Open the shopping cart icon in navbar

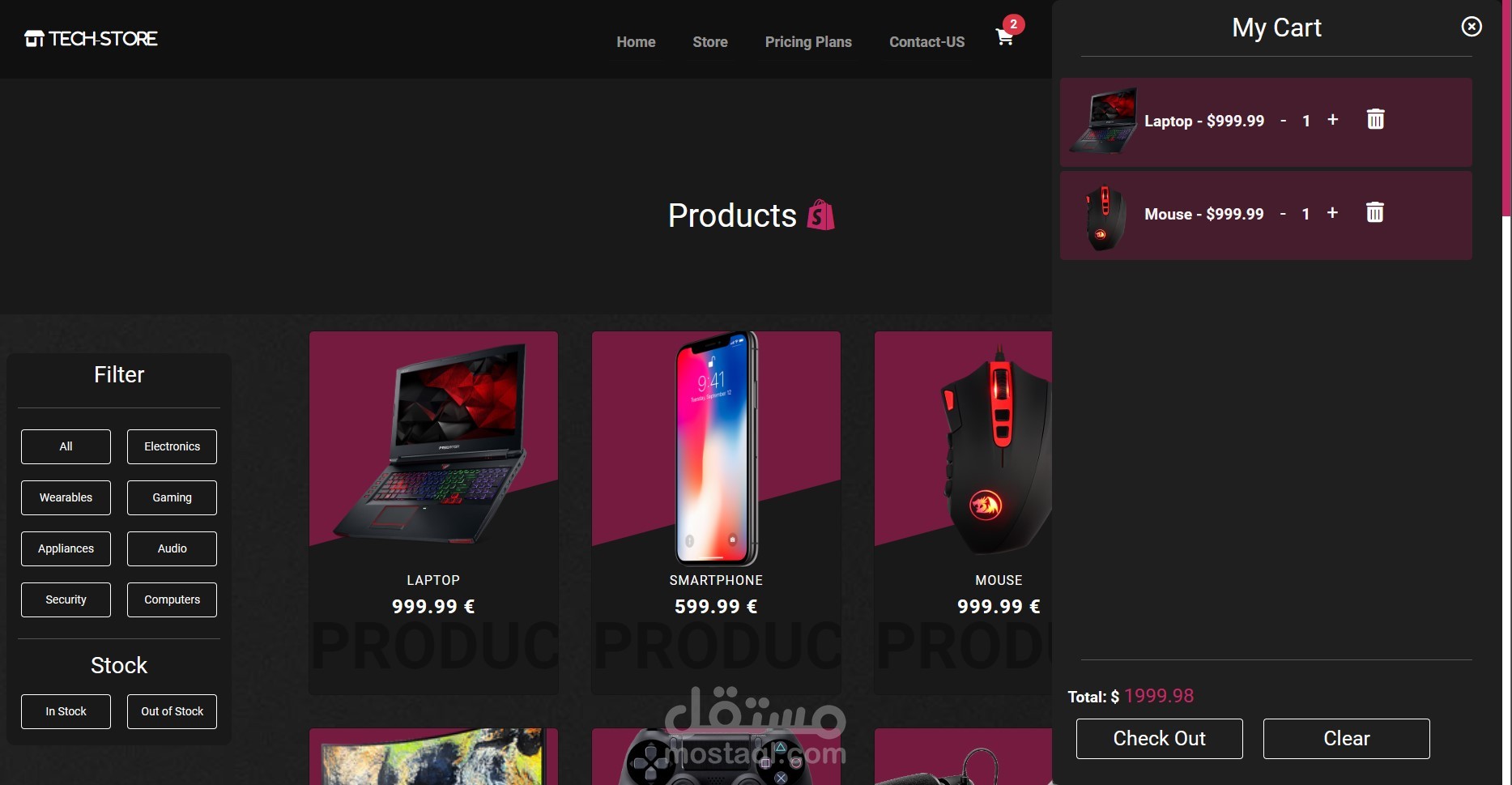pyautogui.click(x=1004, y=38)
